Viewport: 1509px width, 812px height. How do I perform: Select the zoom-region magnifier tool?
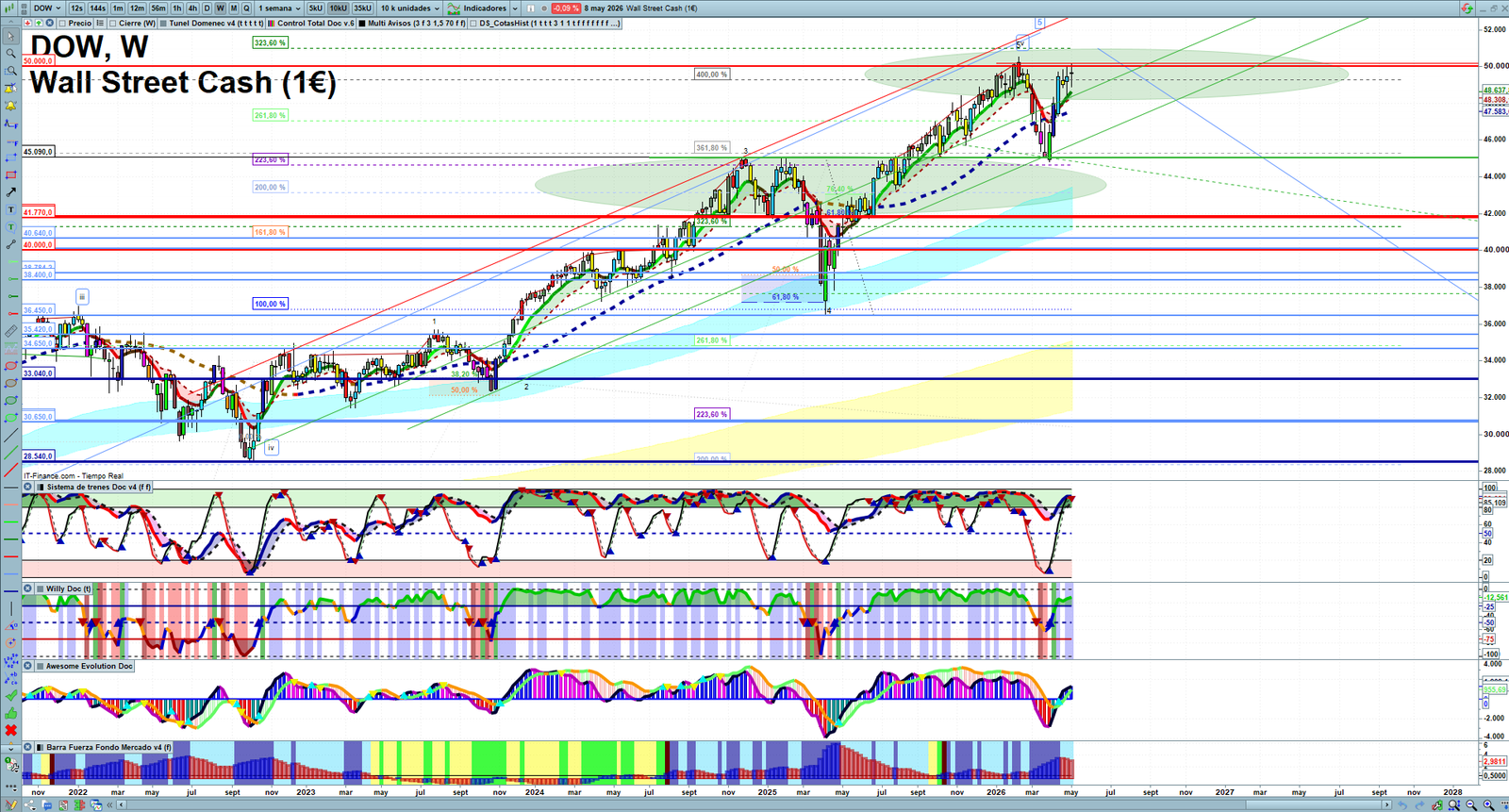pos(10,71)
